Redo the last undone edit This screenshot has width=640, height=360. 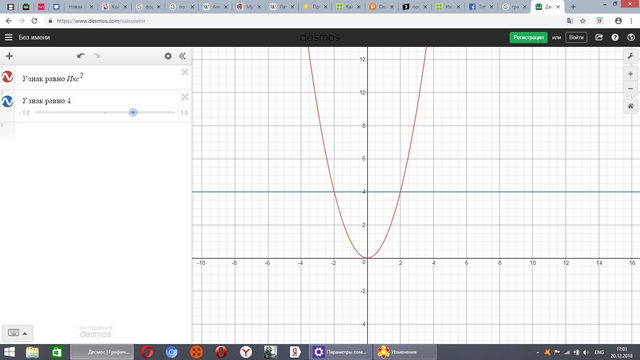[96, 56]
